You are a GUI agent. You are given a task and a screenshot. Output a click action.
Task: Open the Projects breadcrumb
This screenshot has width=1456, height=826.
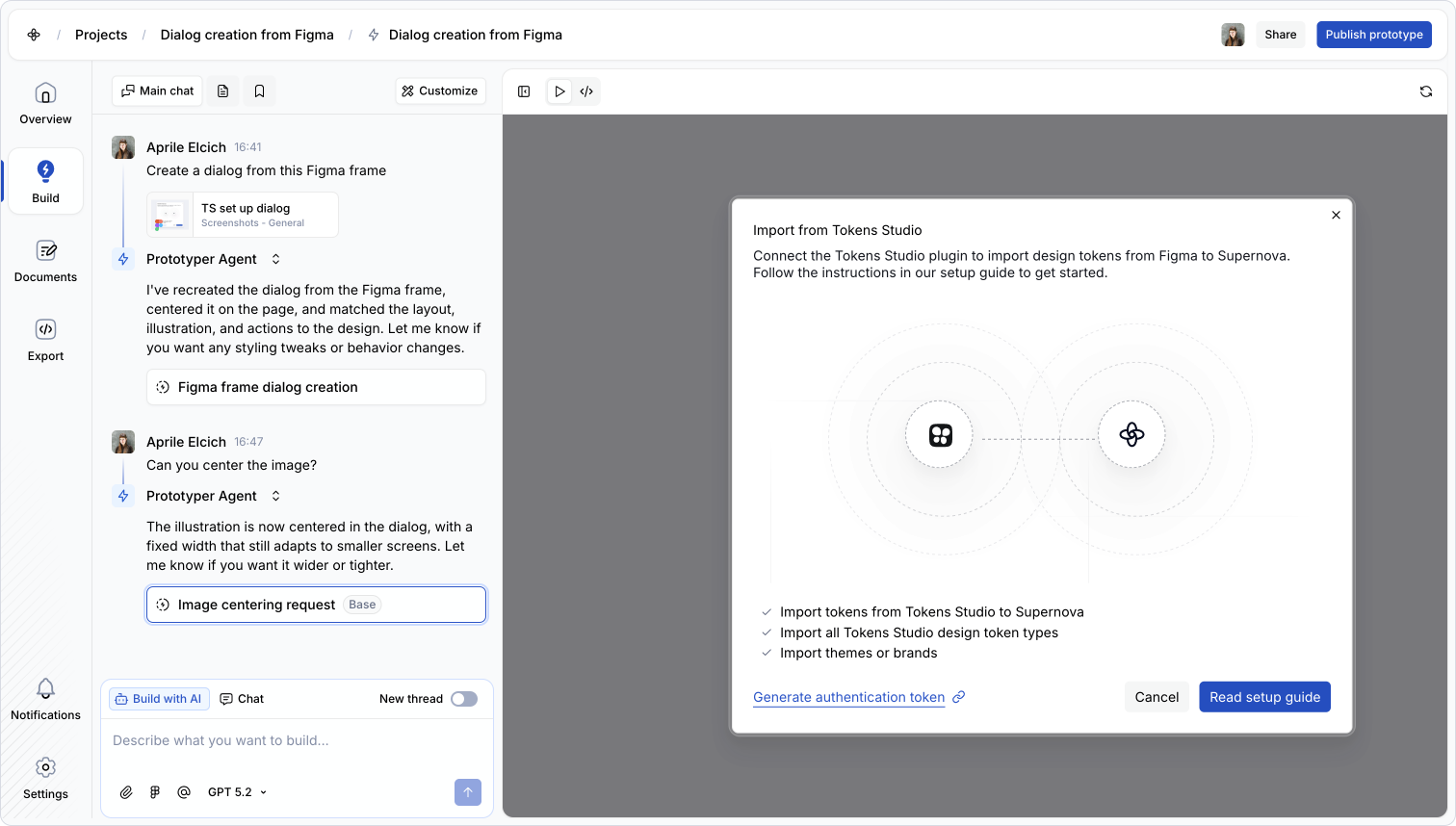(101, 35)
